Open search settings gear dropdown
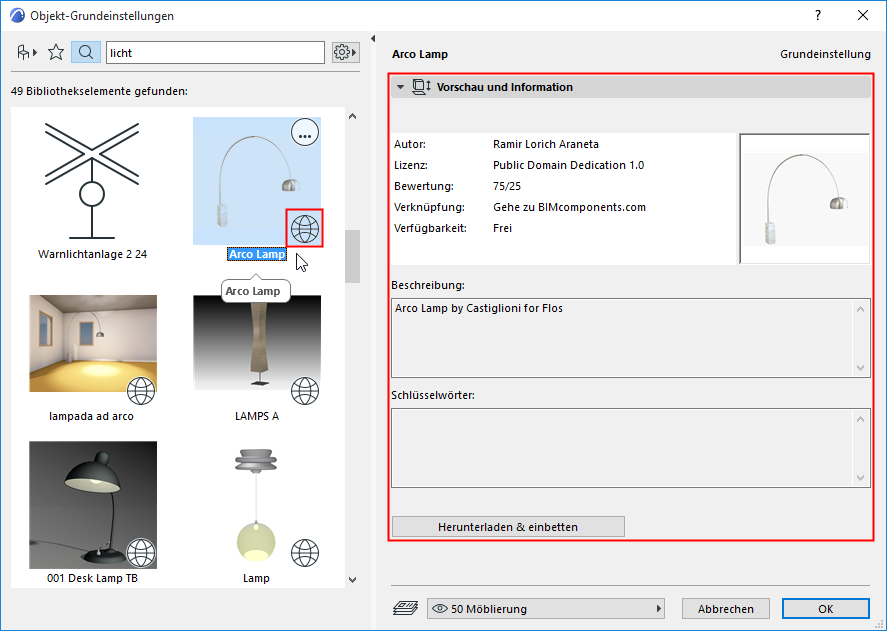This screenshot has height=631, width=887. pyautogui.click(x=345, y=53)
